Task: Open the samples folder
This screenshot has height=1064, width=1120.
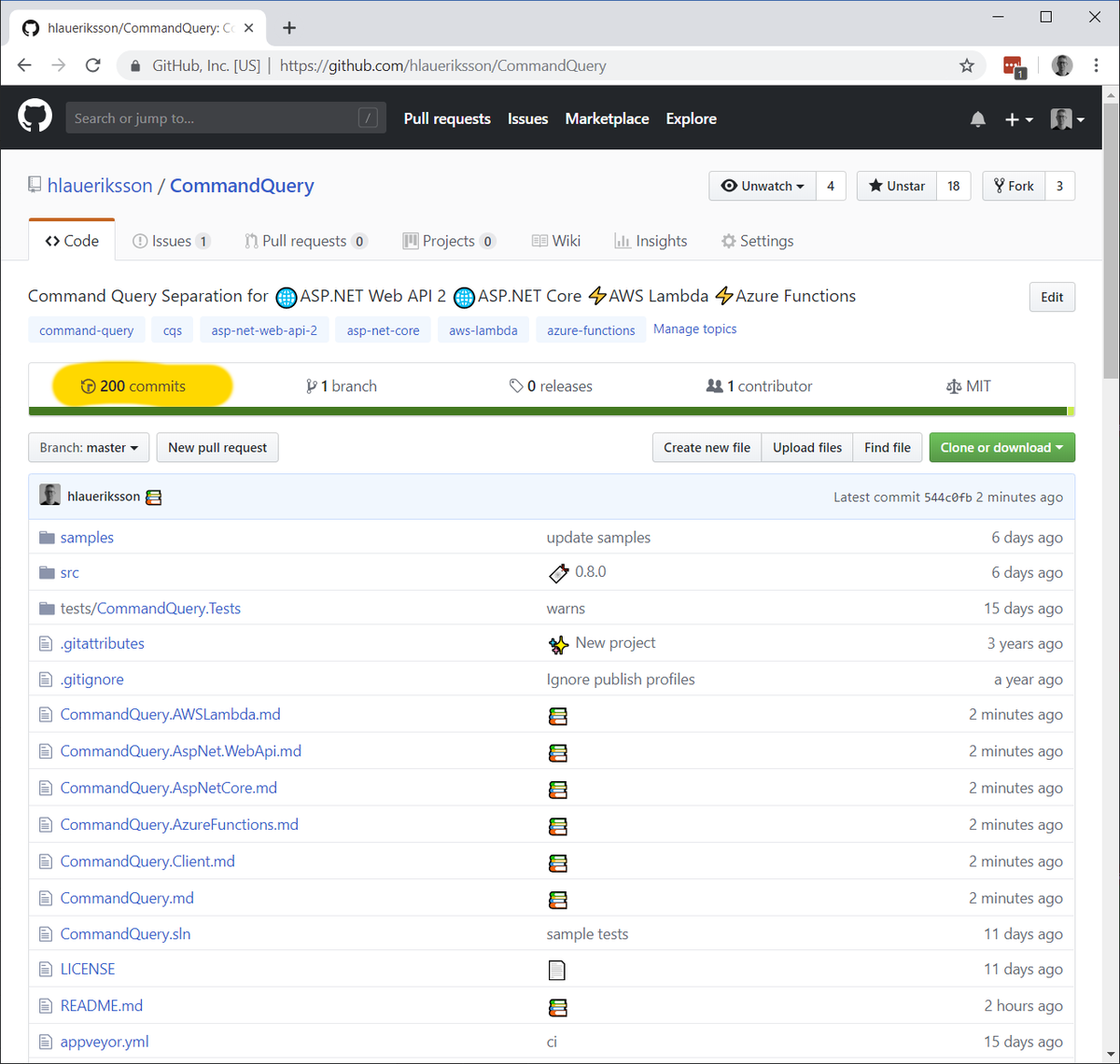Action: [x=87, y=538]
